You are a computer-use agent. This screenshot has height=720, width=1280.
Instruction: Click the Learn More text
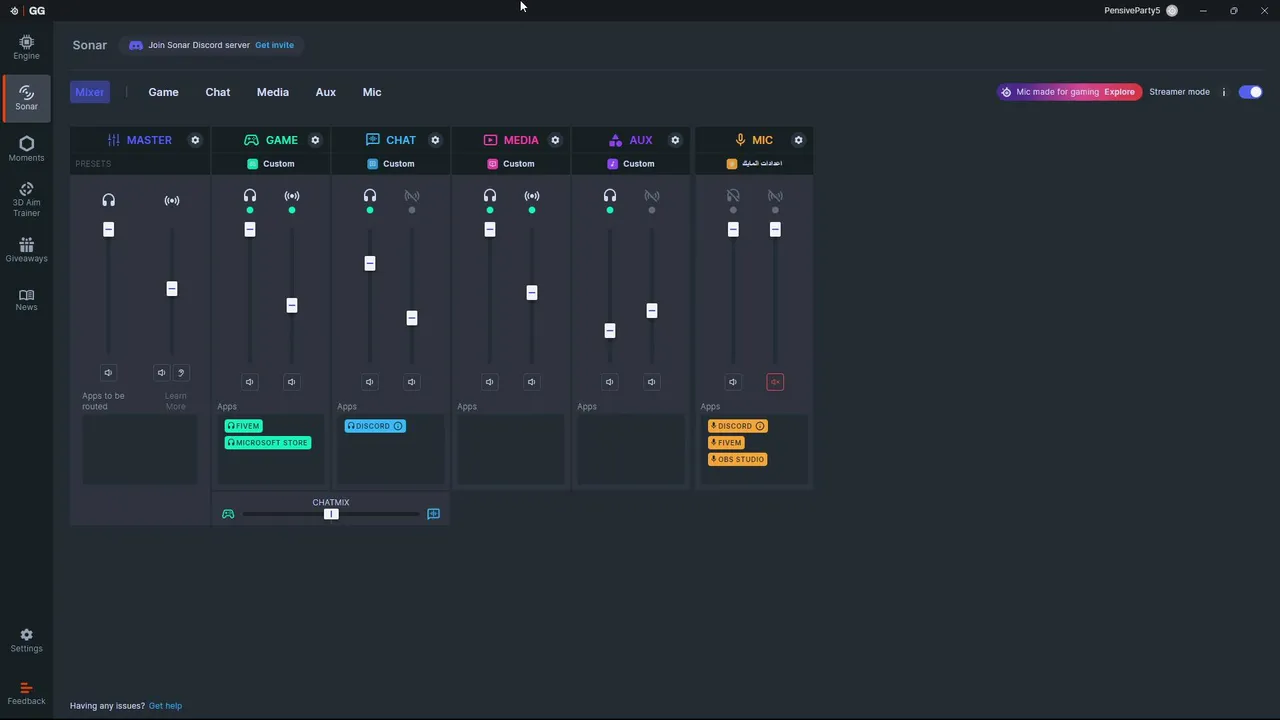tap(176, 401)
